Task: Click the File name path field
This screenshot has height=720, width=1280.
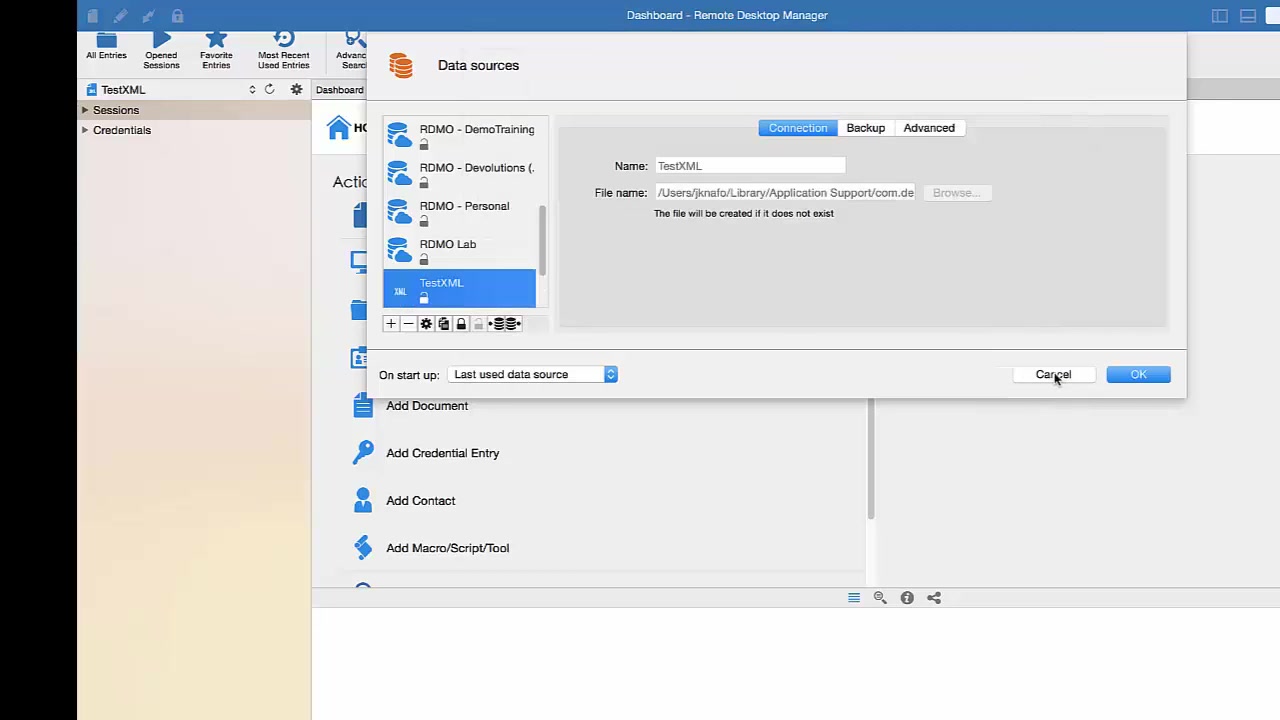Action: (785, 193)
